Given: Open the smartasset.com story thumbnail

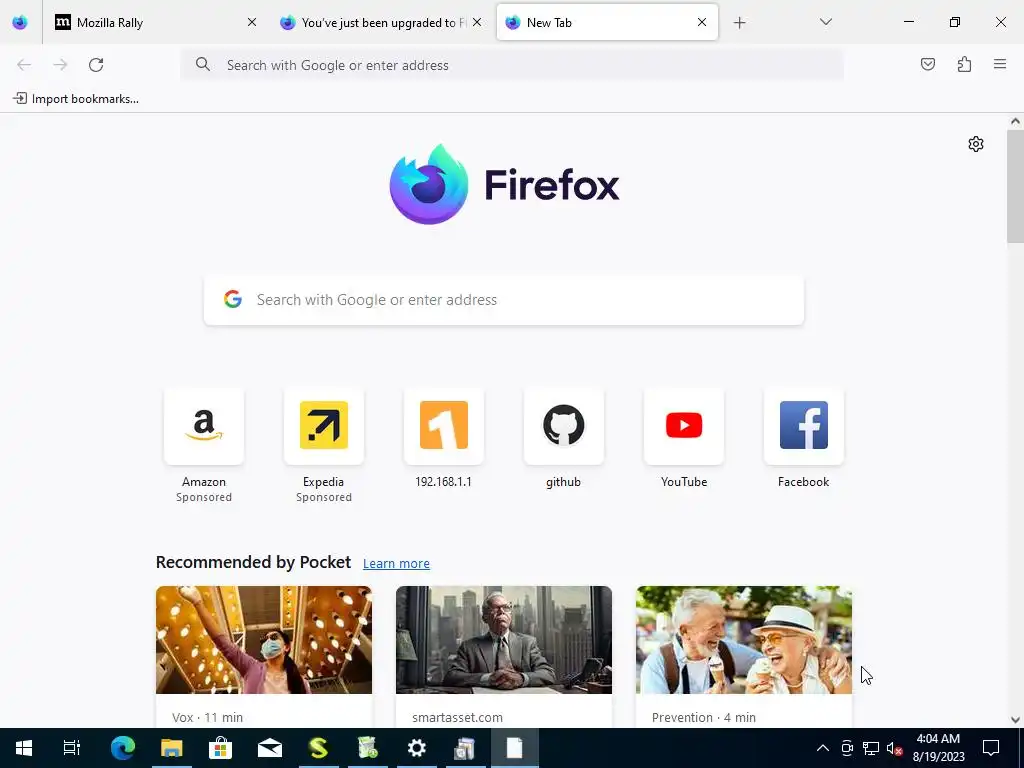Looking at the screenshot, I should (x=504, y=640).
